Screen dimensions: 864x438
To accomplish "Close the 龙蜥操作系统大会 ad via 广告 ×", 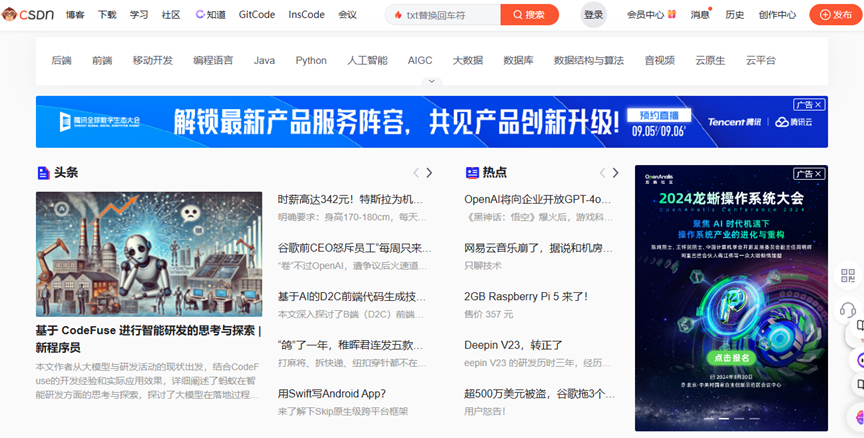I will coord(809,174).
